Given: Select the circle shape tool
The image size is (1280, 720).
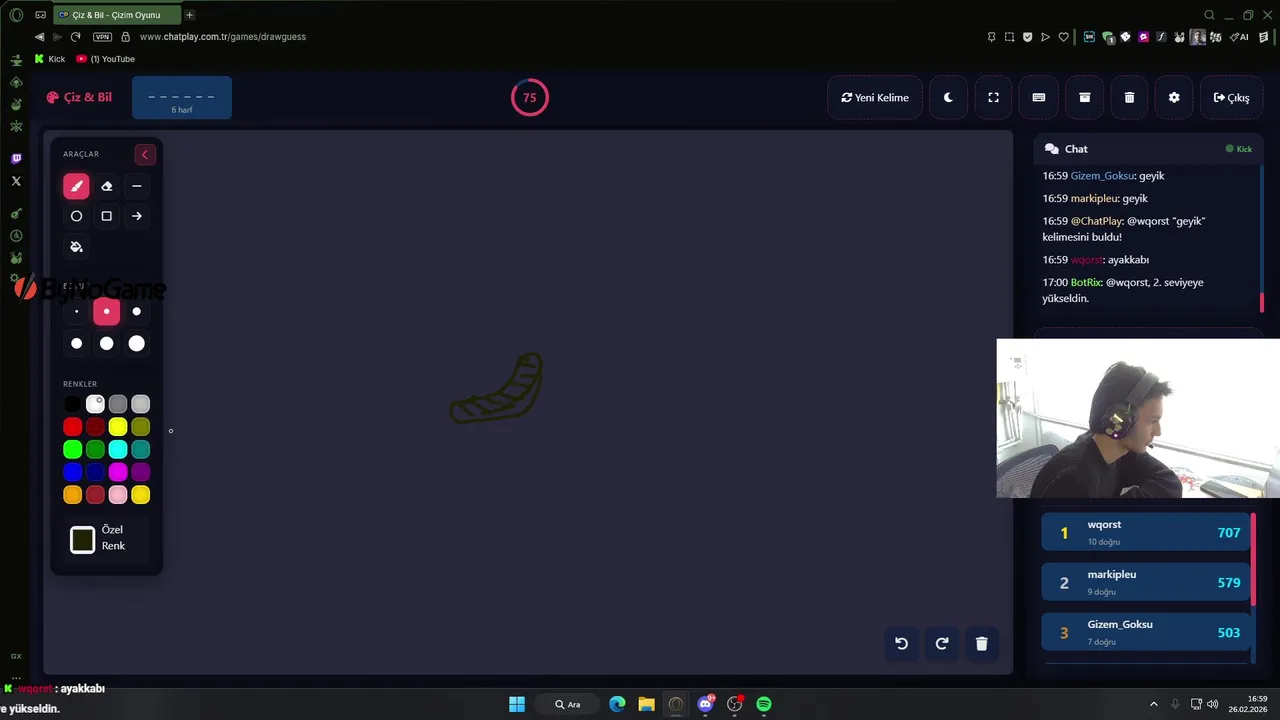Looking at the screenshot, I should tap(76, 216).
